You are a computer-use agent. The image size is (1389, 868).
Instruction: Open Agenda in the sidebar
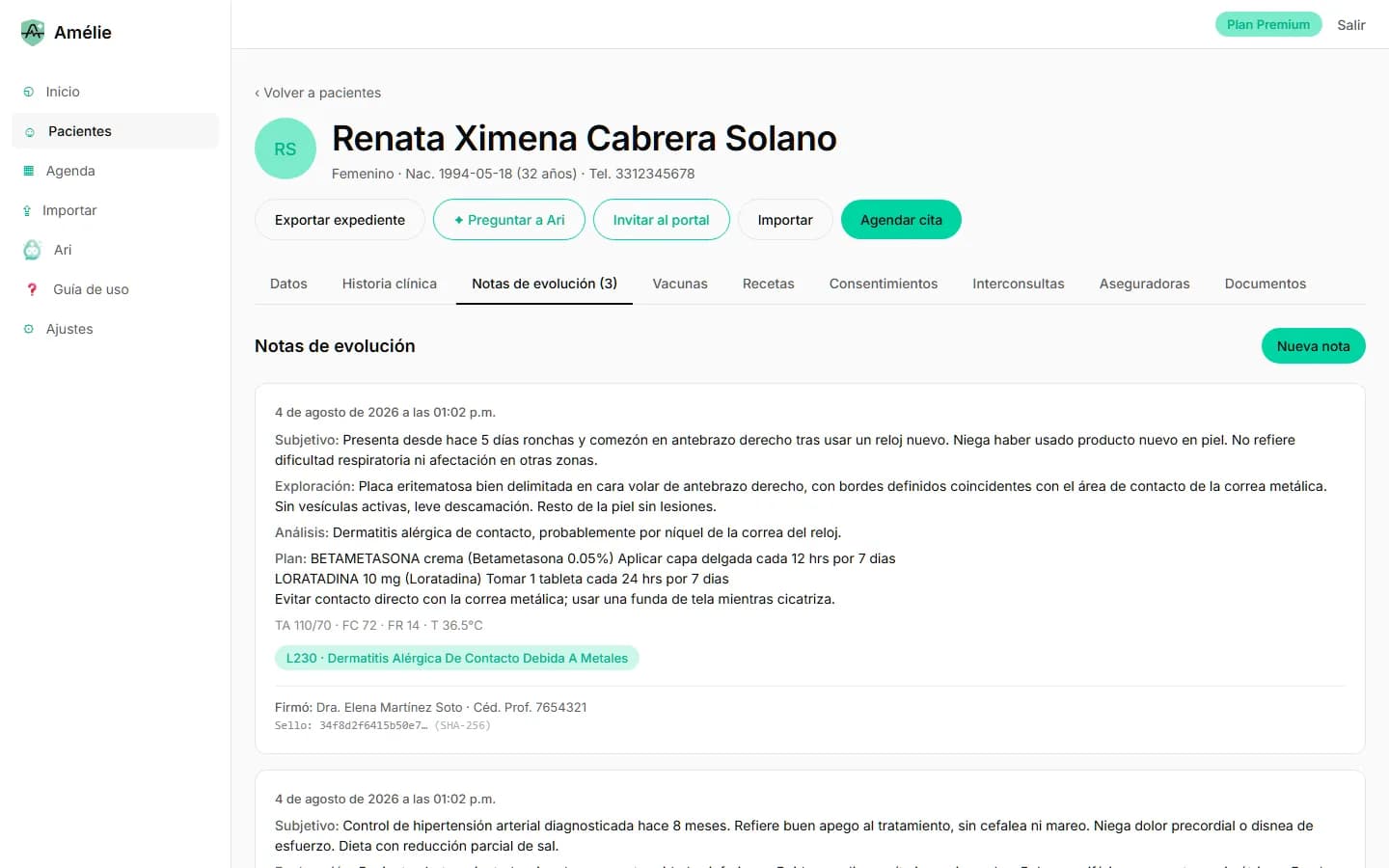116,171
